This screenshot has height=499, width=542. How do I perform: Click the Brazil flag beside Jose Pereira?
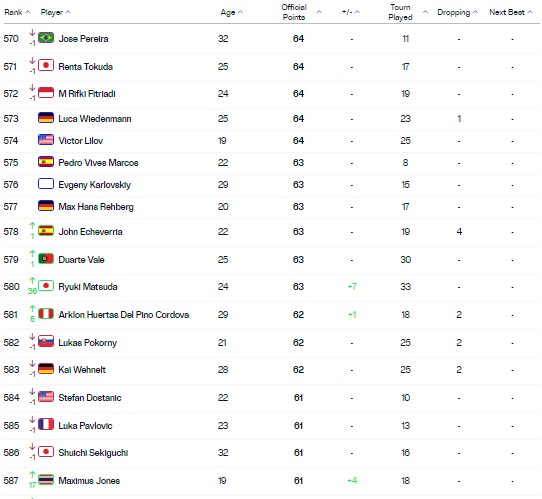tap(46, 37)
